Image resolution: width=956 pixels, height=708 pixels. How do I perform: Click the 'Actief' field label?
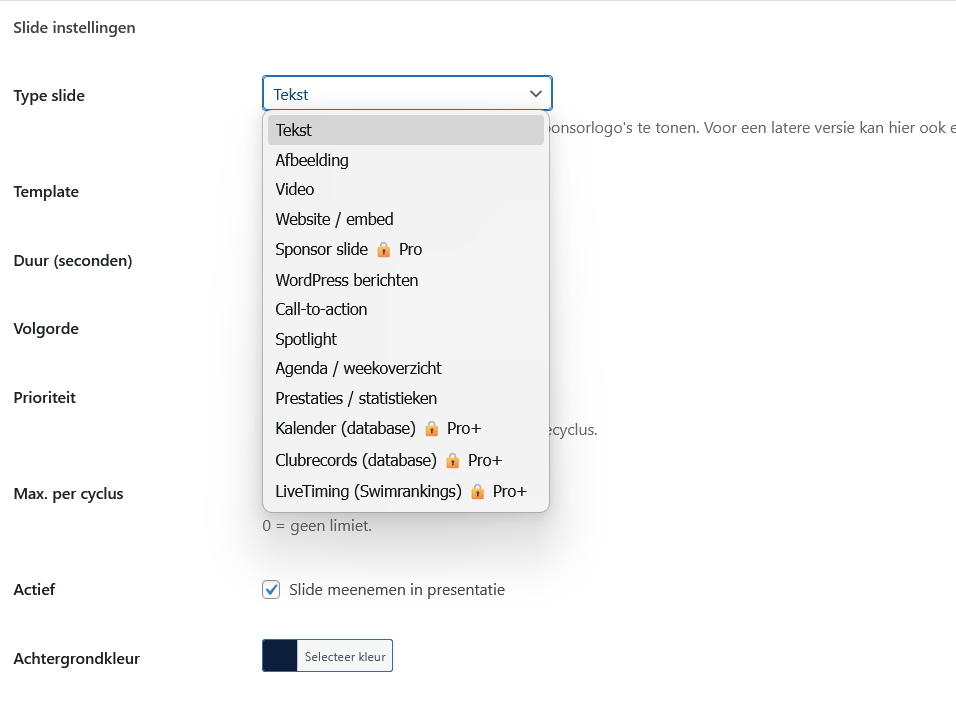pyautogui.click(x=34, y=590)
